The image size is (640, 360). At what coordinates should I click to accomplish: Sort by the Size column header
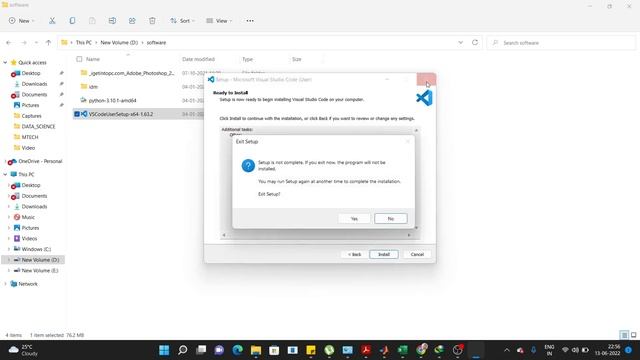297,59
